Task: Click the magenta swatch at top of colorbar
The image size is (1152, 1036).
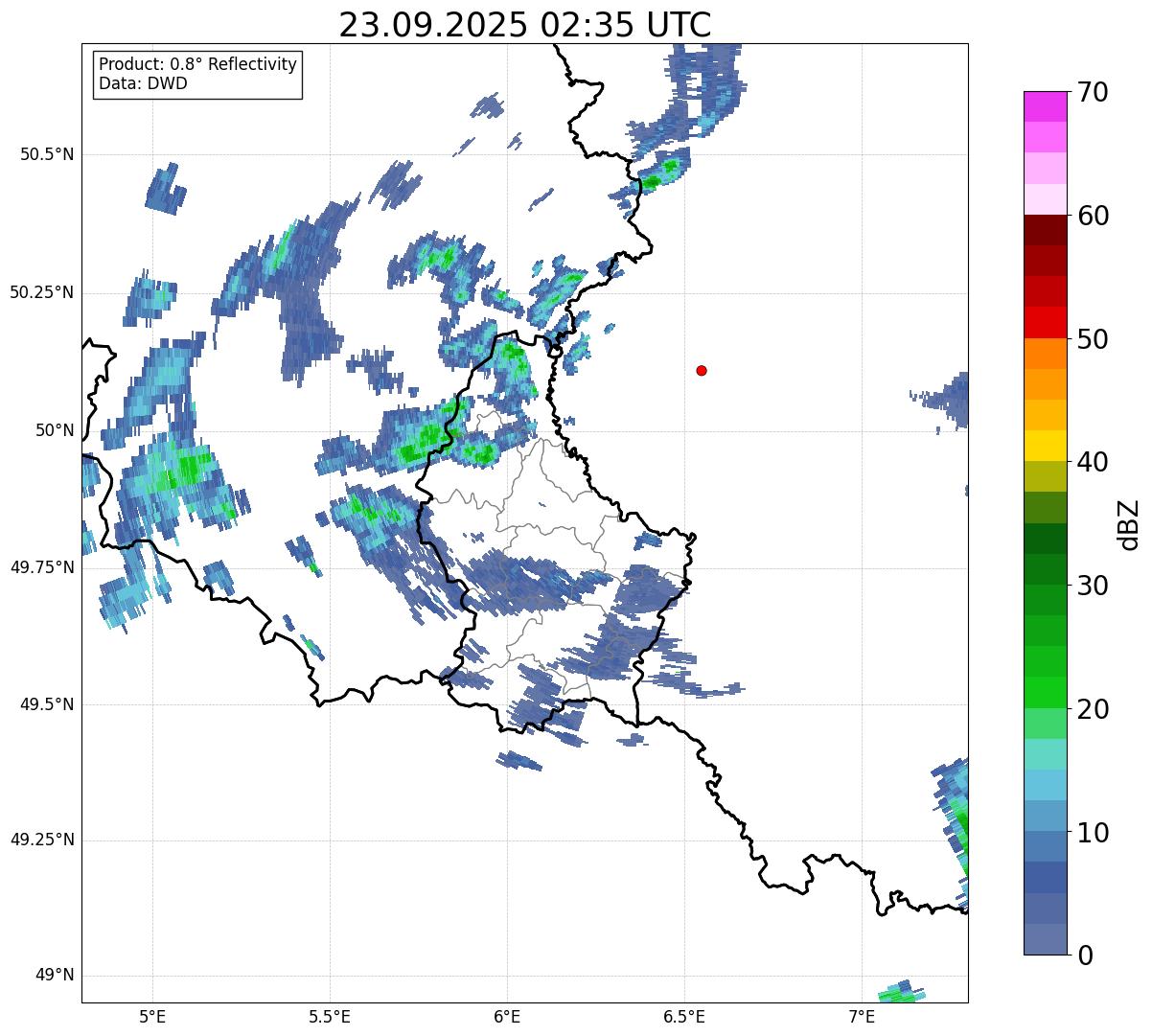Action: click(1046, 106)
